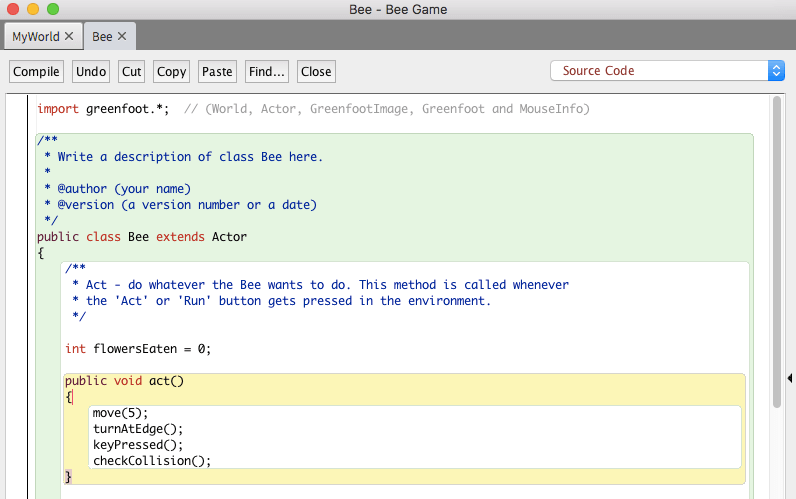Viewport: 796px width, 499px height.
Task: Click the comment listing World, Actor, GreenfootImage
Action: click(387, 109)
